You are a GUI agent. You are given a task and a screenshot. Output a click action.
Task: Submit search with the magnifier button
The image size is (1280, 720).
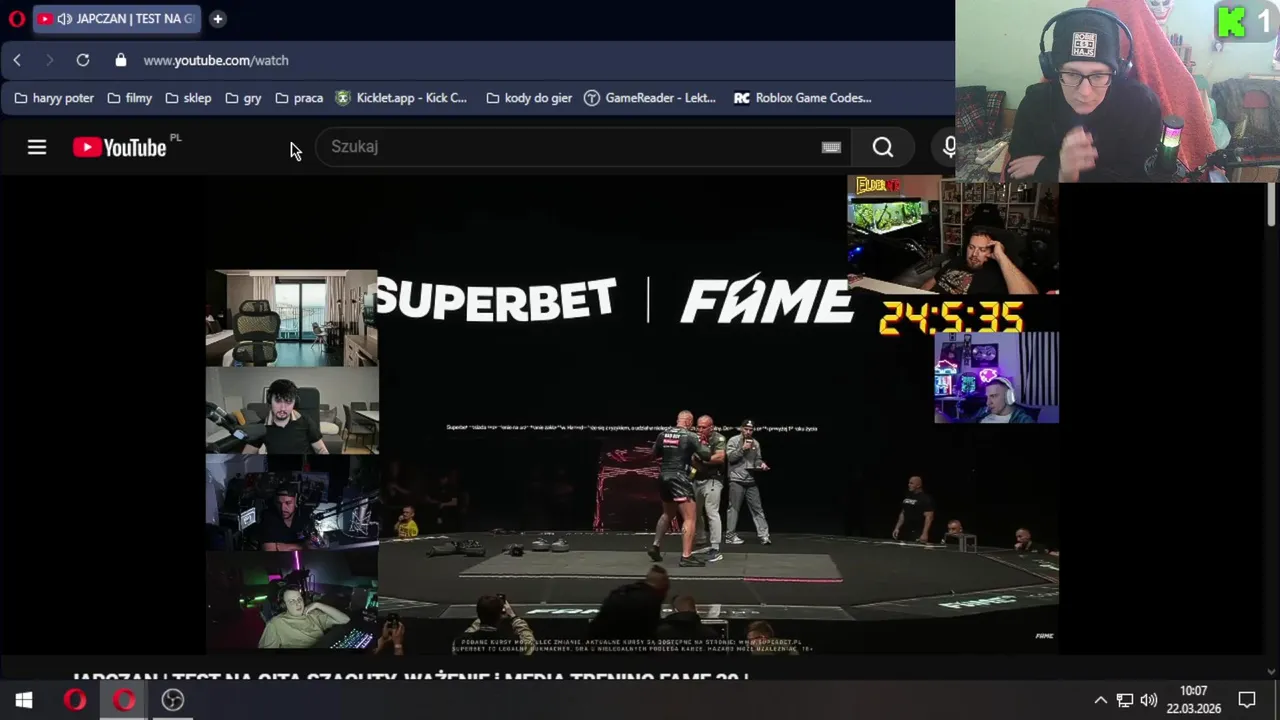click(883, 147)
